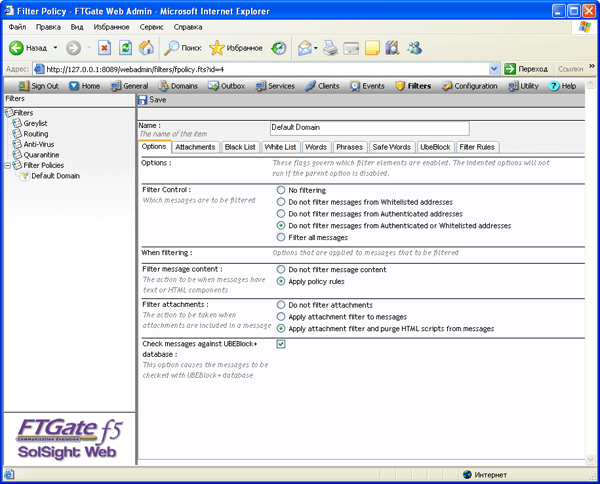This screenshot has width=600, height=484.
Task: Open the Services section
Action: [x=275, y=86]
